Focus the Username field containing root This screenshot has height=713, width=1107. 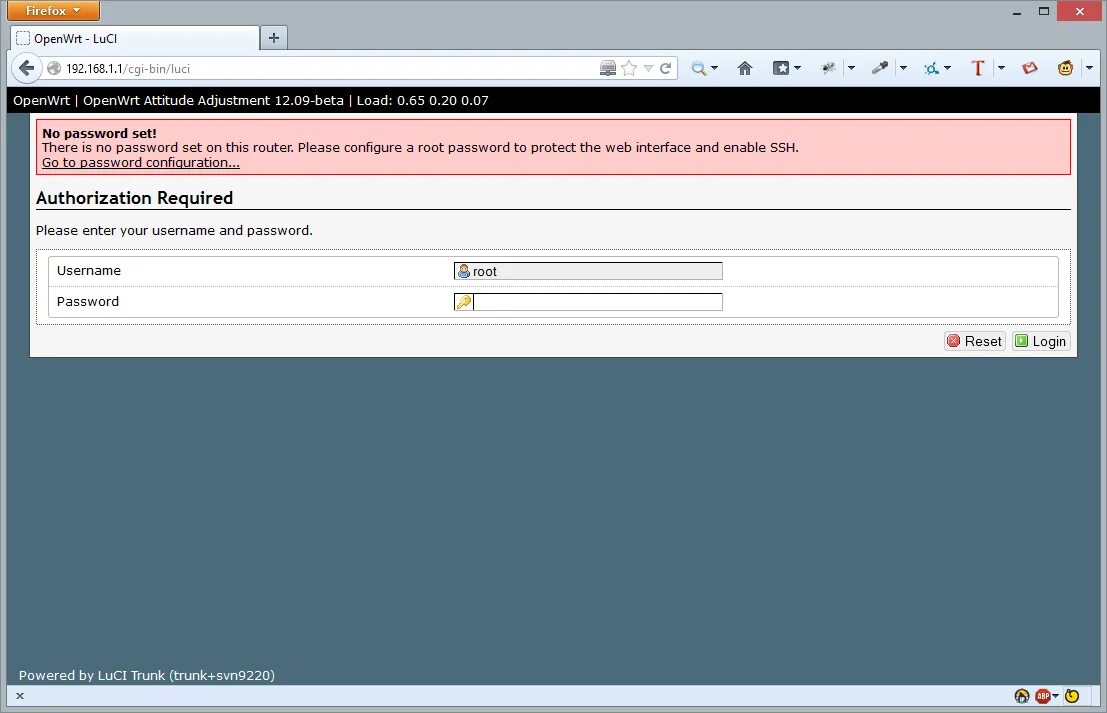coord(588,271)
